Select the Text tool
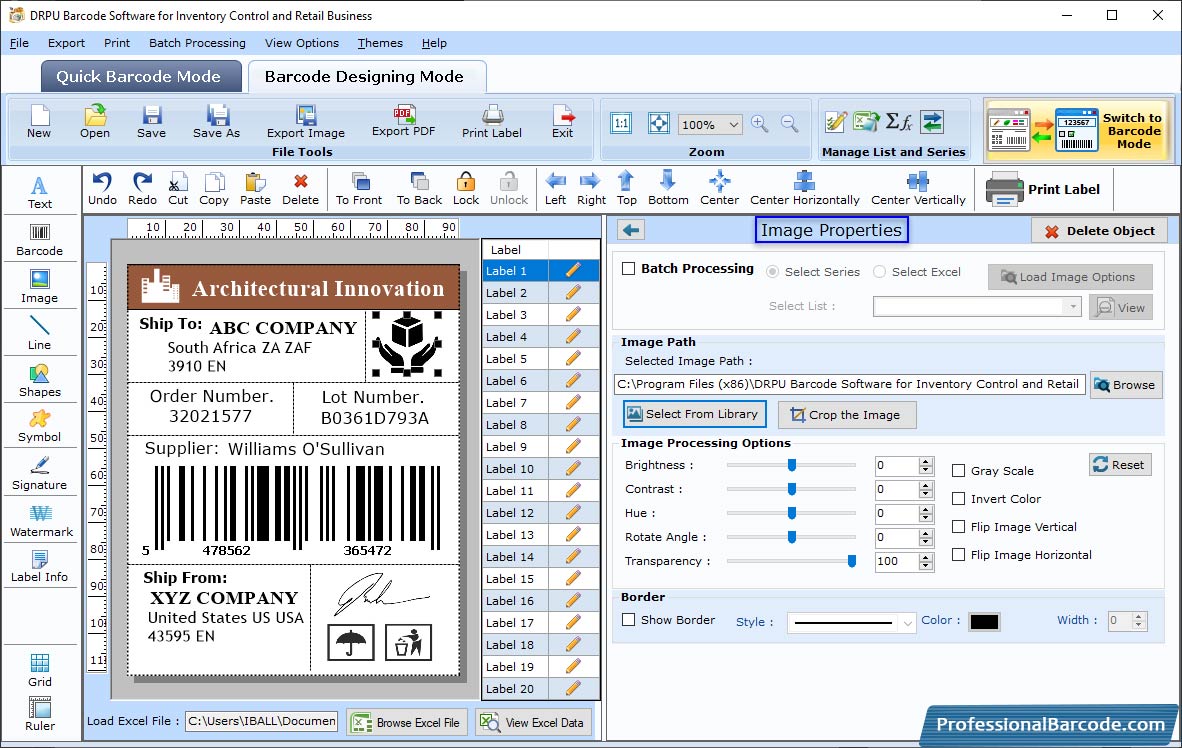 coord(39,192)
